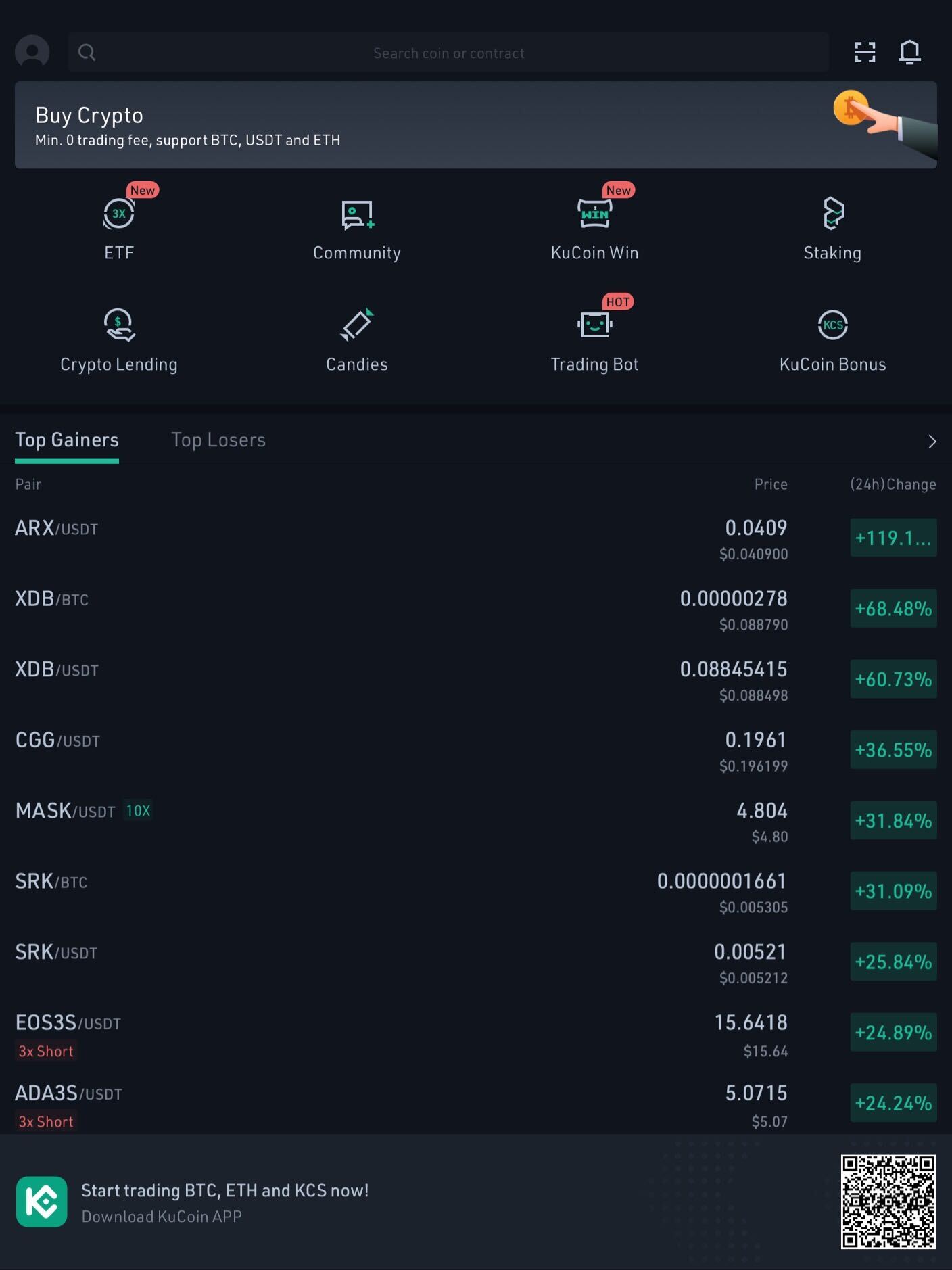The width and height of the screenshot is (952, 1270).
Task: Open the SRK/USDT pair
Action: click(476, 962)
